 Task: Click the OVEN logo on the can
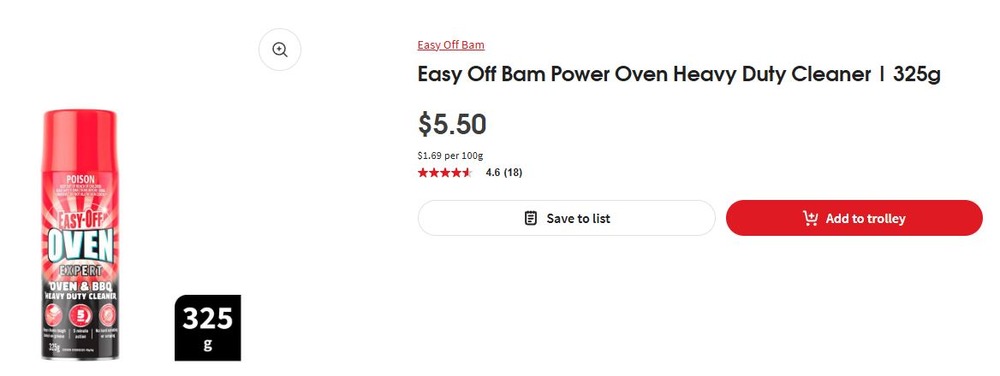tap(80, 245)
